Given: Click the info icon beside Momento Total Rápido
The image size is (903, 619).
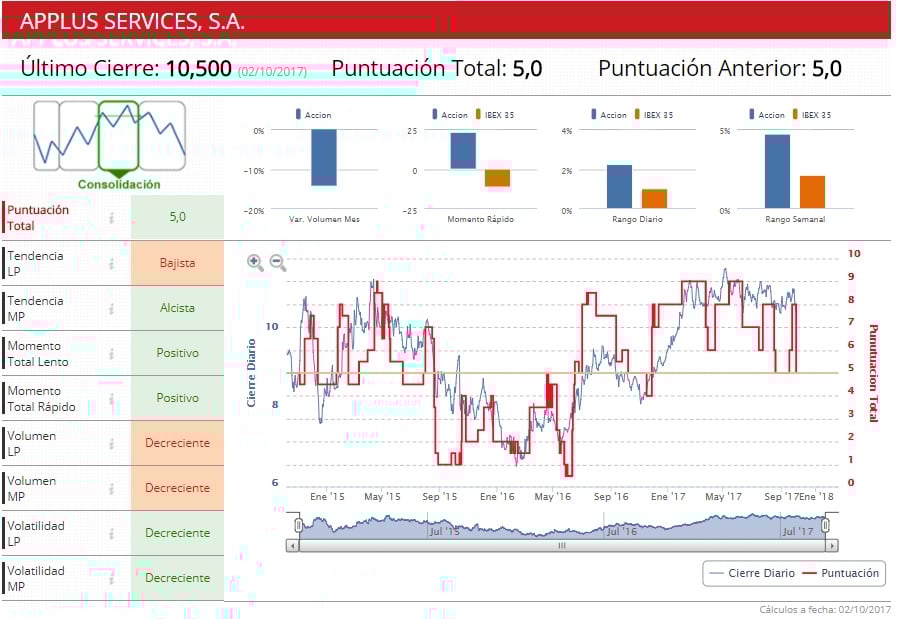Looking at the screenshot, I should click(112, 398).
